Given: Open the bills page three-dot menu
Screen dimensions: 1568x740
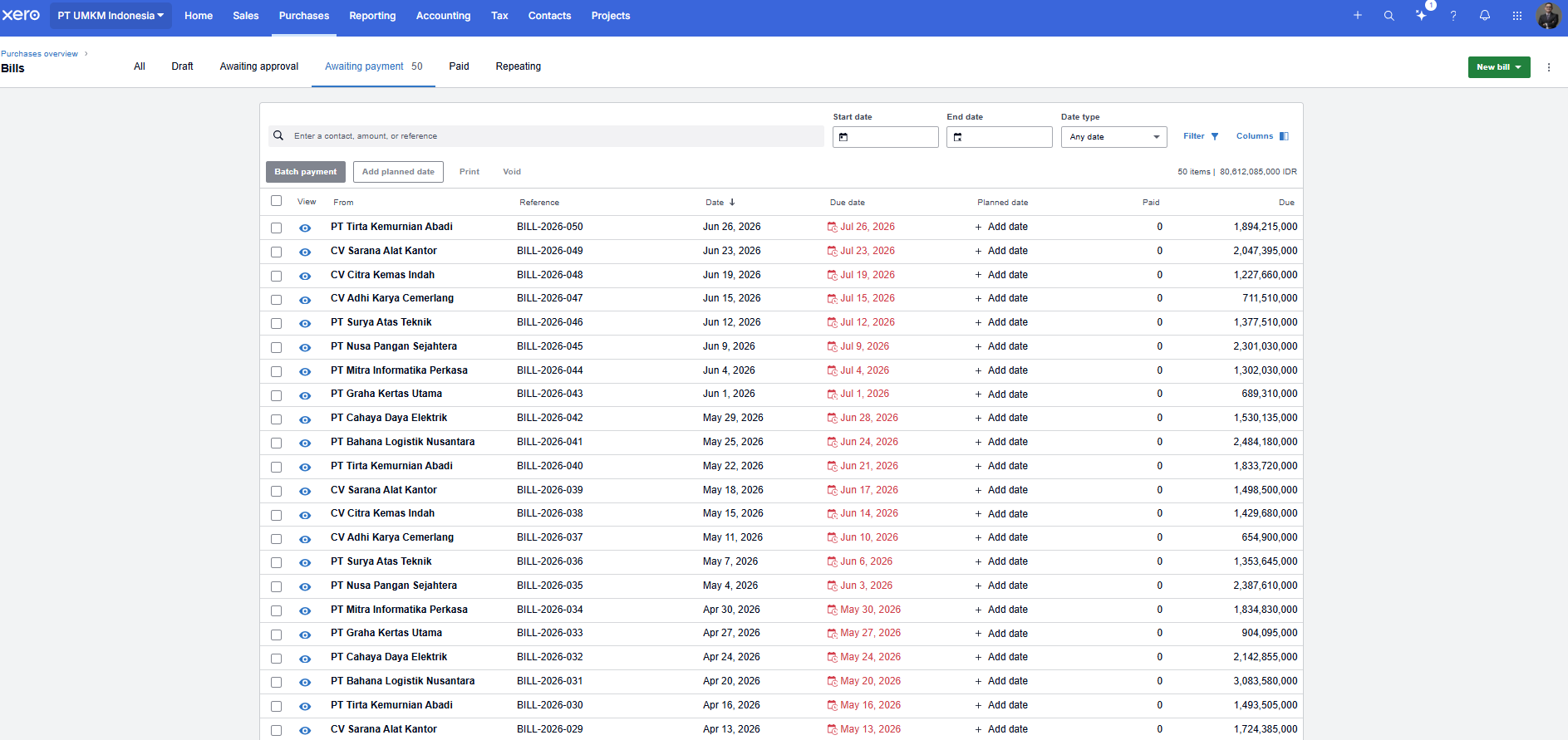Looking at the screenshot, I should click(x=1549, y=67).
